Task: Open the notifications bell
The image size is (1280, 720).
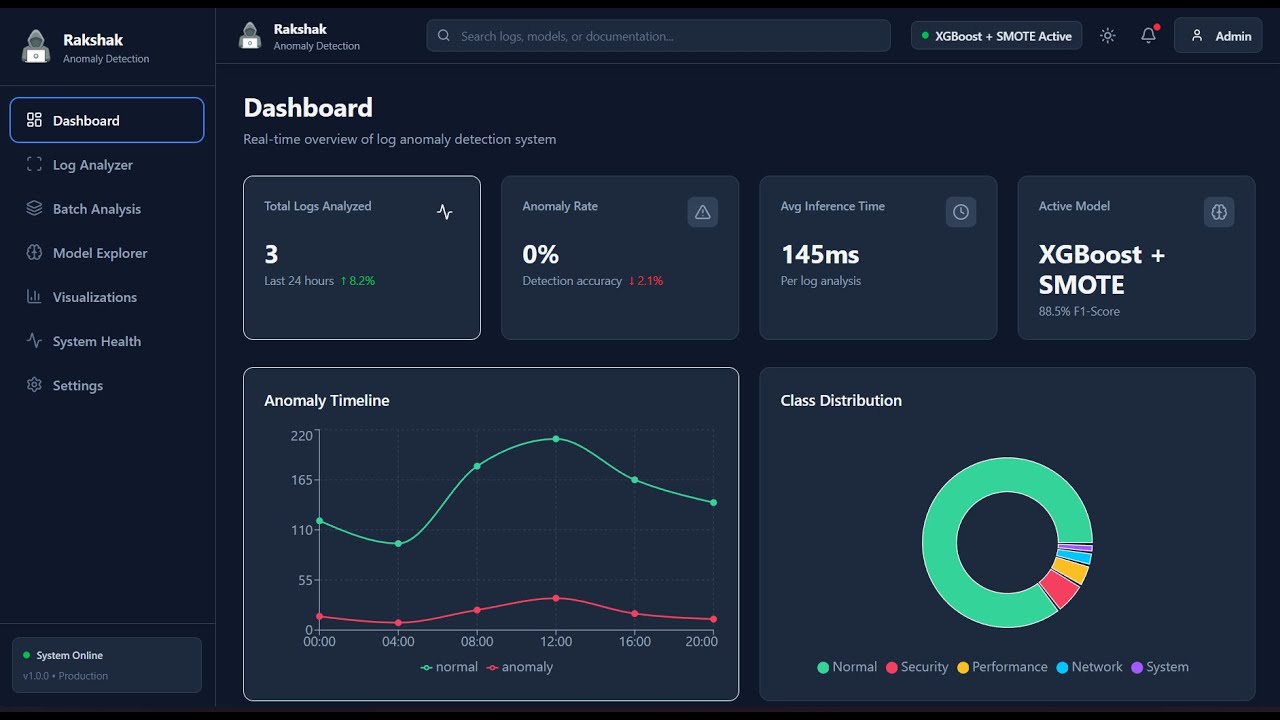Action: pos(1148,36)
